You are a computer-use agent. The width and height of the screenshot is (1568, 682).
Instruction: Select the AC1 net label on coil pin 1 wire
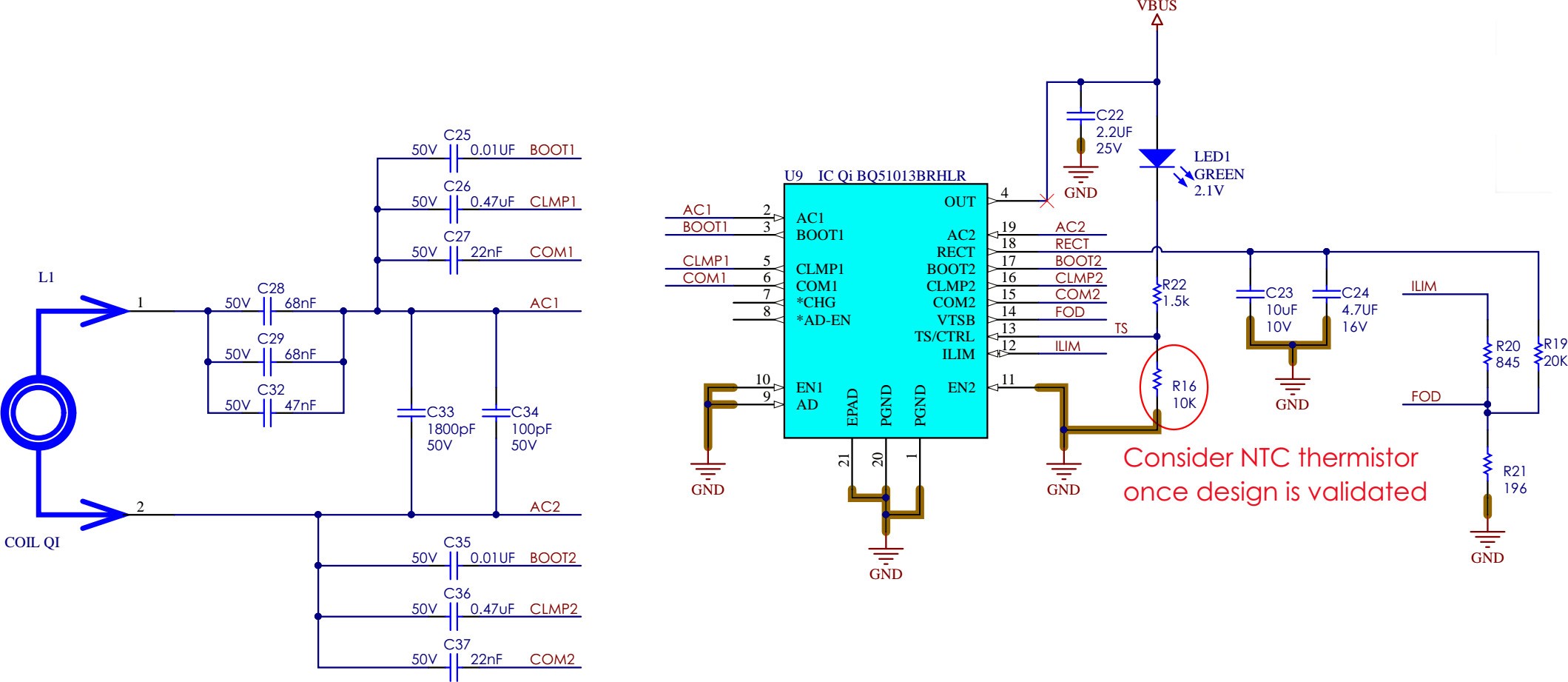pos(545,303)
